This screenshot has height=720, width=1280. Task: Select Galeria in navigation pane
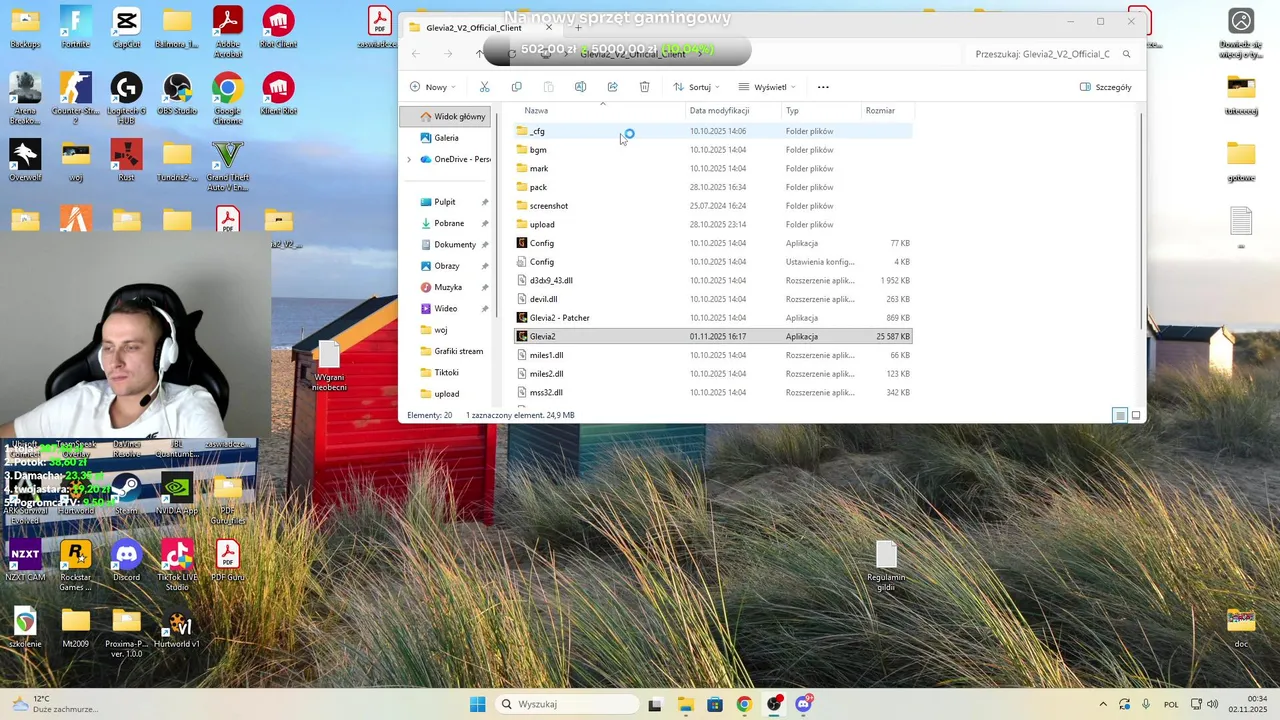(446, 138)
